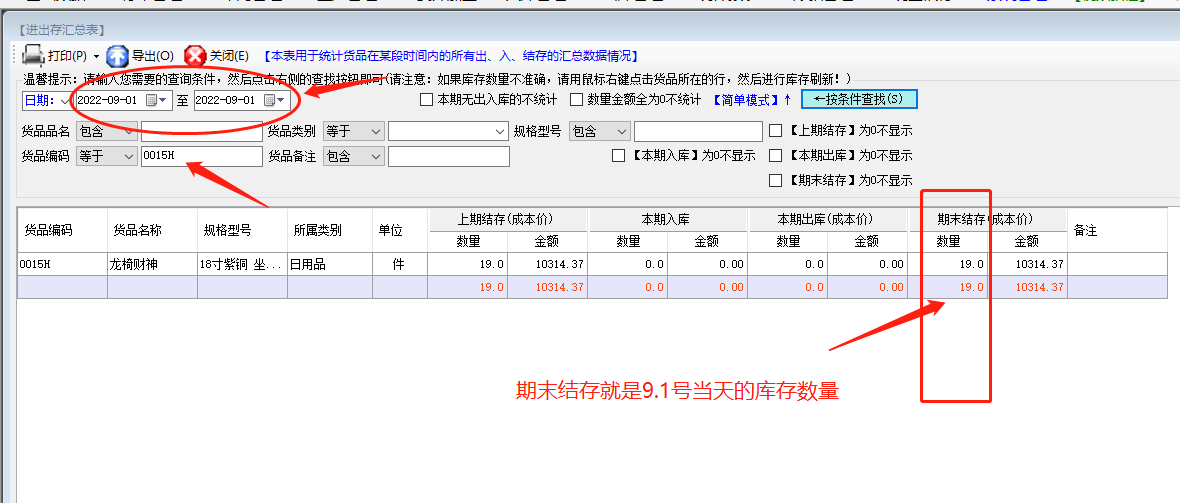The width and height of the screenshot is (1180, 503).
Task: Expand the 货品类别 value combo box
Action: (x=449, y=131)
